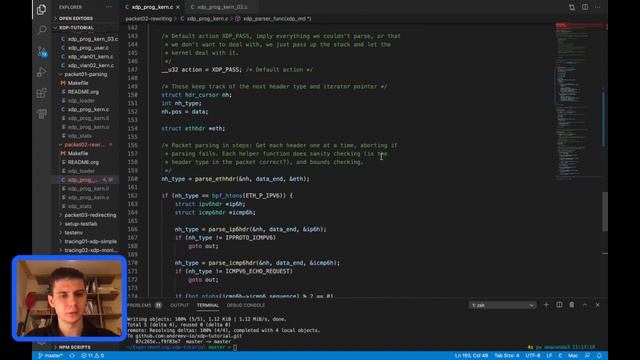Expand the setup-testlab folder
The height and width of the screenshot is (360, 640).
tap(81, 224)
